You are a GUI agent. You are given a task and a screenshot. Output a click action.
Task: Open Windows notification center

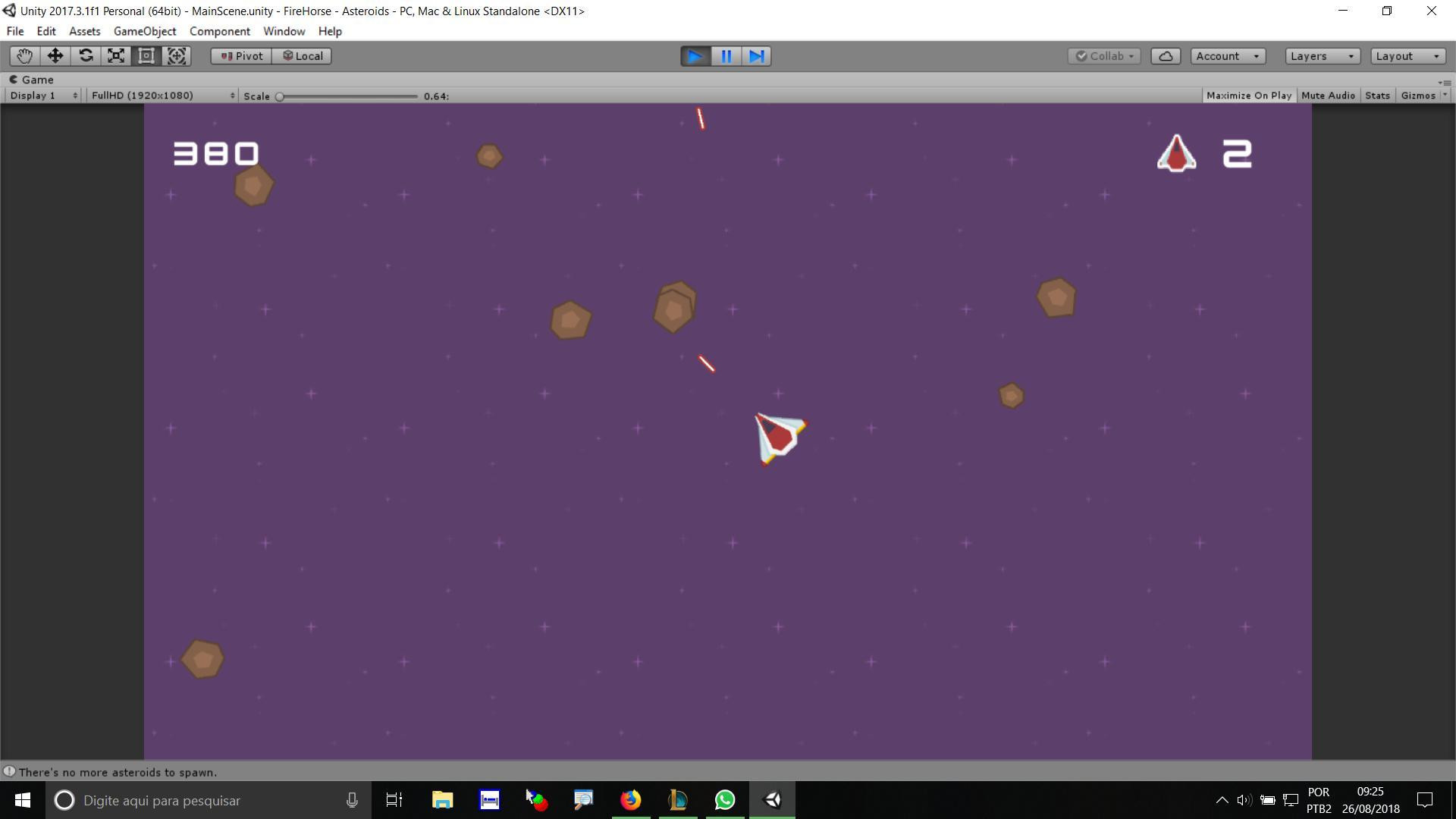tap(1425, 800)
